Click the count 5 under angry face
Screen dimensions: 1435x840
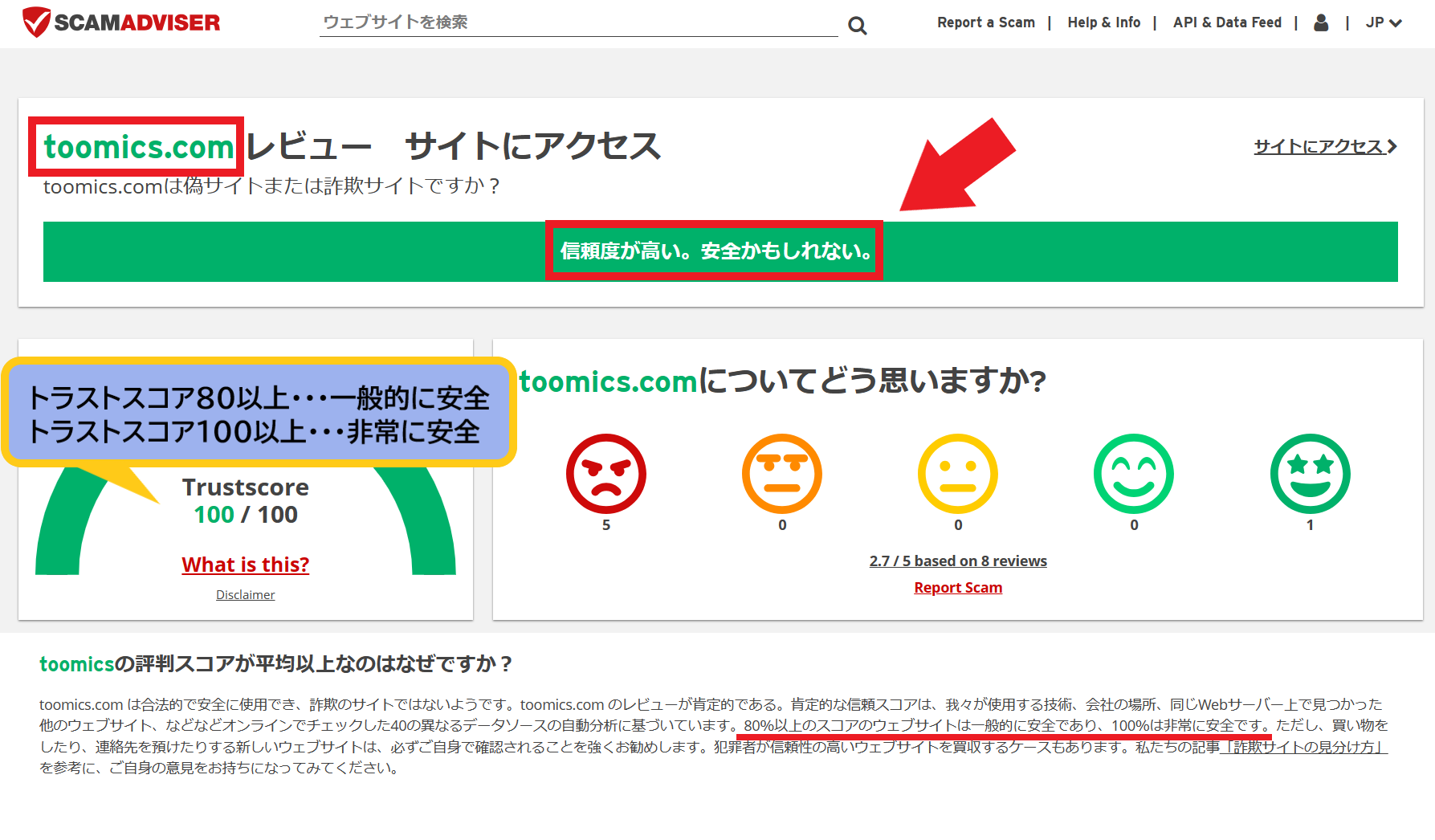606,525
